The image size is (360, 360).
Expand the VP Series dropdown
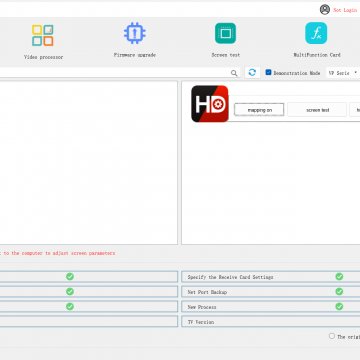point(343,73)
